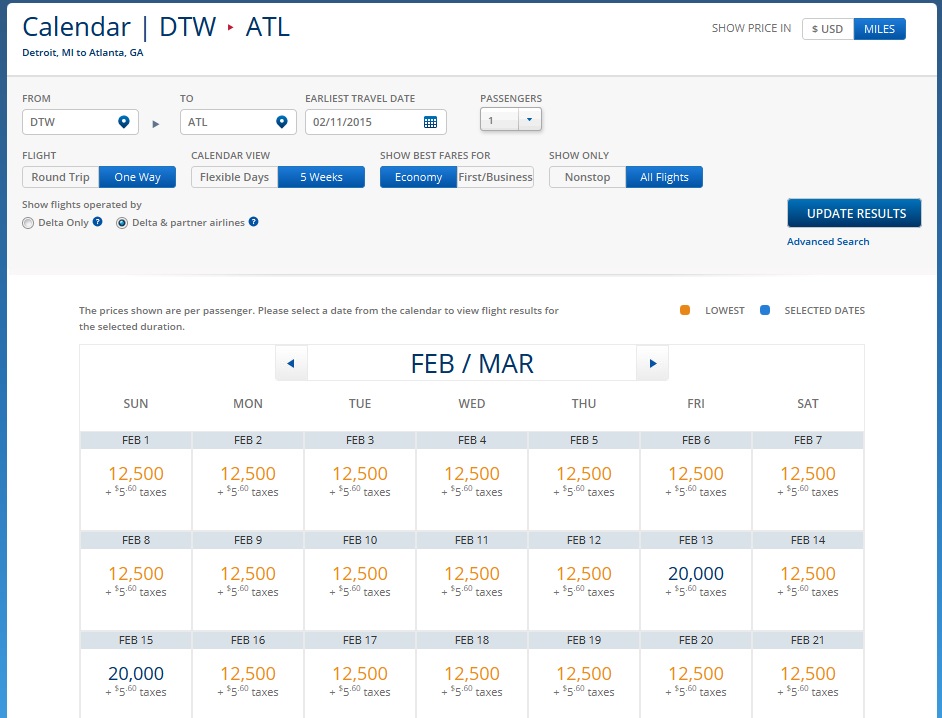The width and height of the screenshot is (942, 718).
Task: Advance to next month with right arrow
Action: (x=653, y=363)
